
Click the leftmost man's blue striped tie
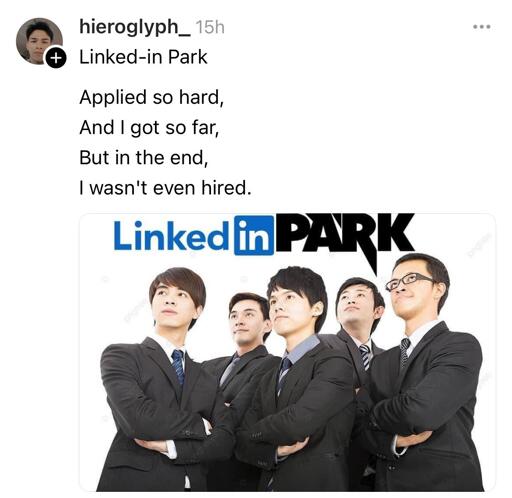[178, 367]
